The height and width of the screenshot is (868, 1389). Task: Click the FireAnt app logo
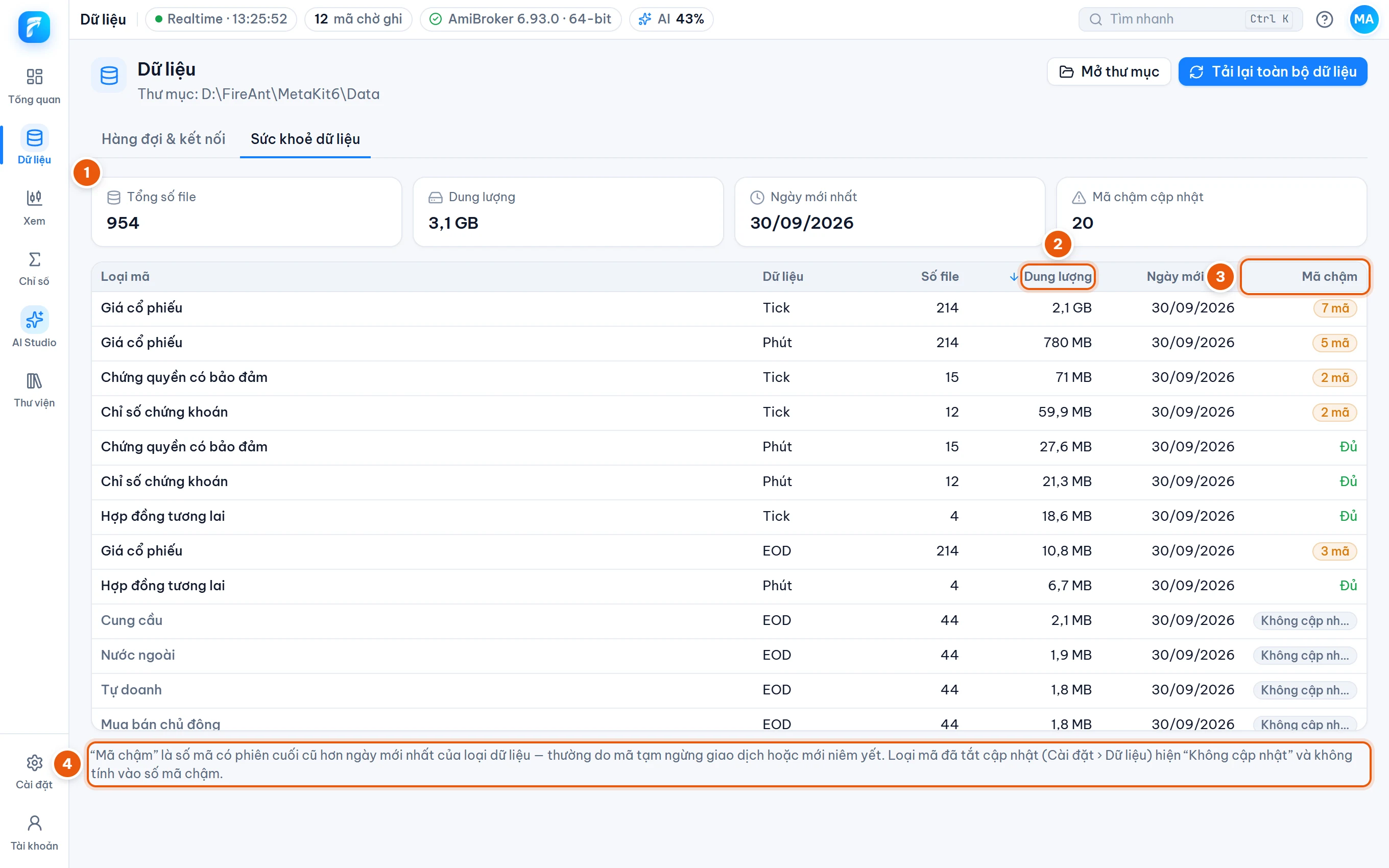(34, 27)
